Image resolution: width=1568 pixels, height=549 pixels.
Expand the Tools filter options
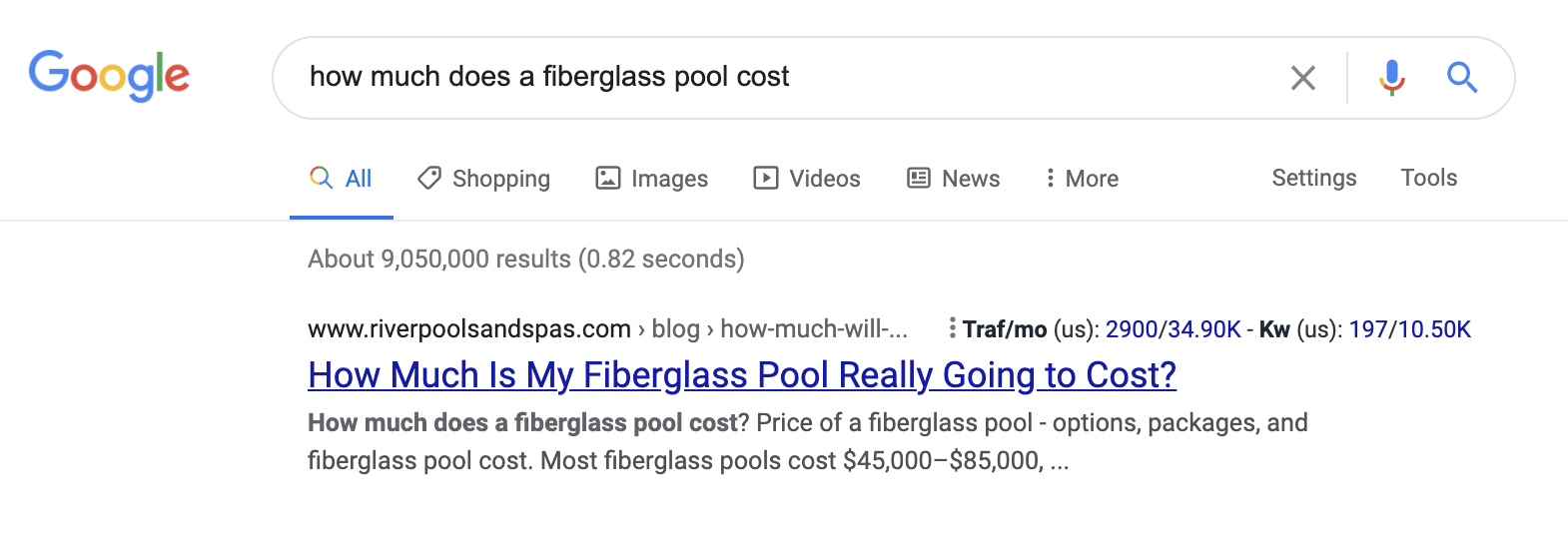[1428, 178]
